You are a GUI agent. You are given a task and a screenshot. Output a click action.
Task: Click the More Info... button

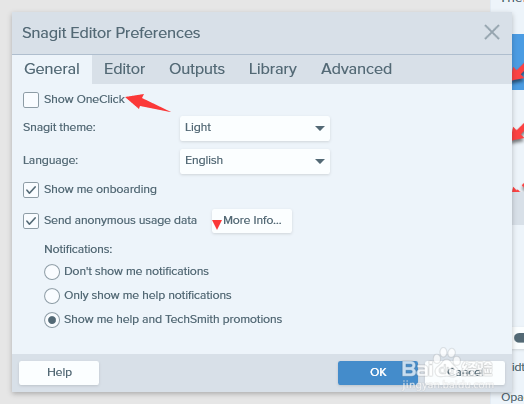click(252, 221)
